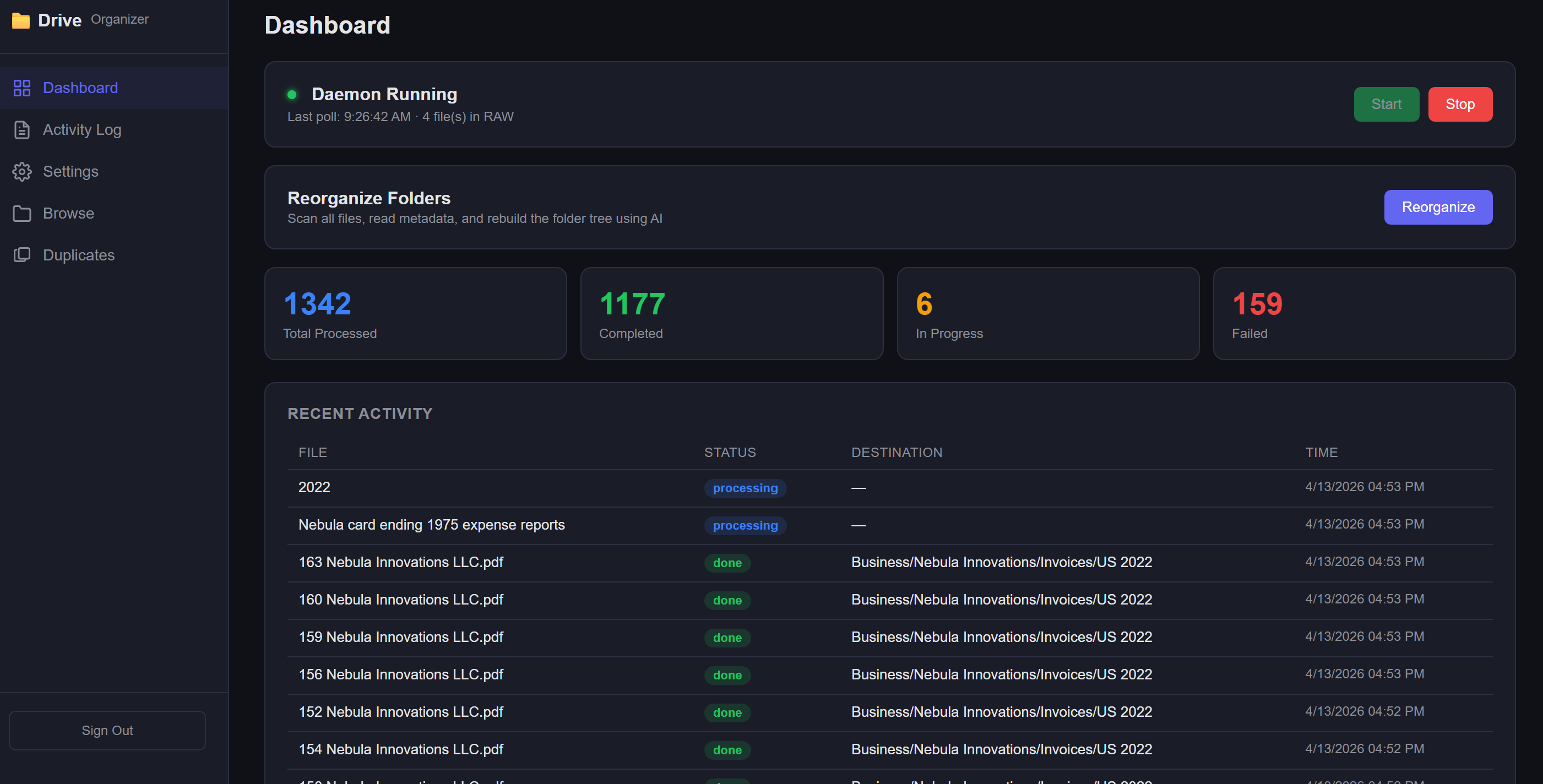Click the Browse folder icon
Screen dimensions: 1543x784
(22, 214)
